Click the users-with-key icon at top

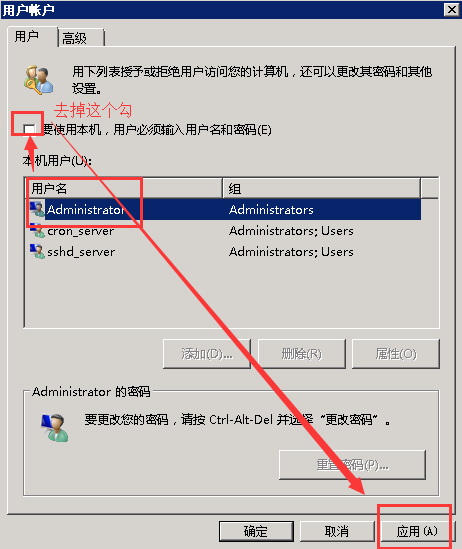tap(39, 80)
